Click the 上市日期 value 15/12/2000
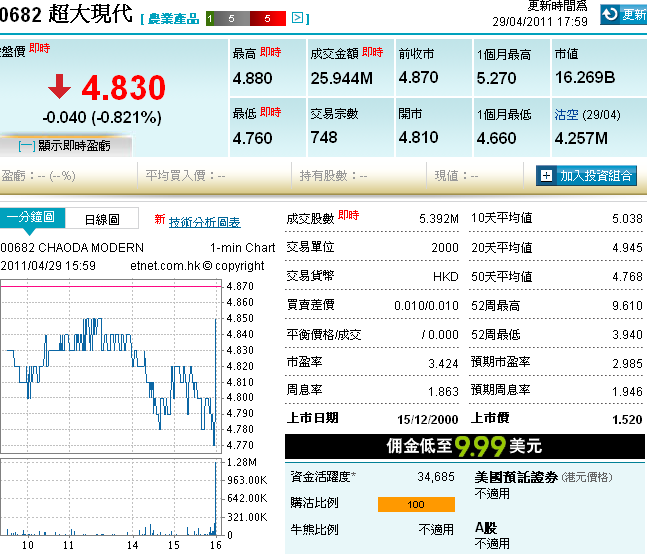The height and width of the screenshot is (554, 647). (x=427, y=420)
